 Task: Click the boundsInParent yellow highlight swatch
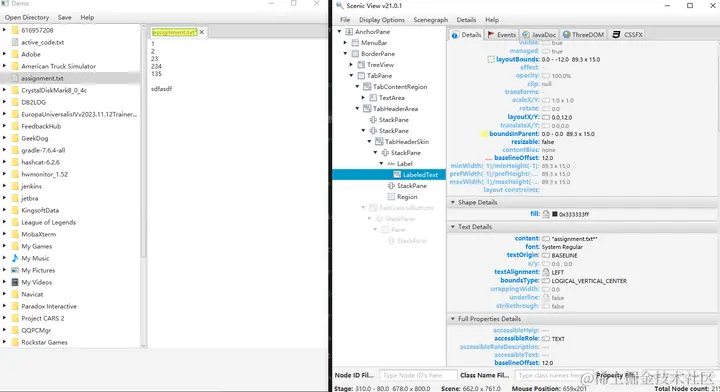tap(484, 134)
